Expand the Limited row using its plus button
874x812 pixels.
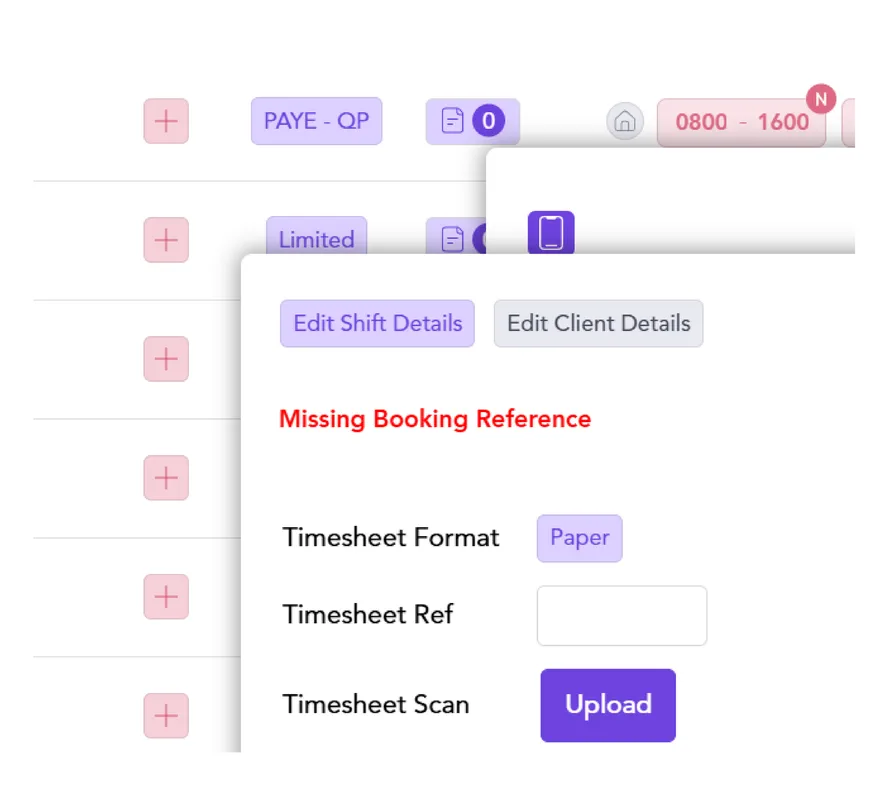(166, 240)
